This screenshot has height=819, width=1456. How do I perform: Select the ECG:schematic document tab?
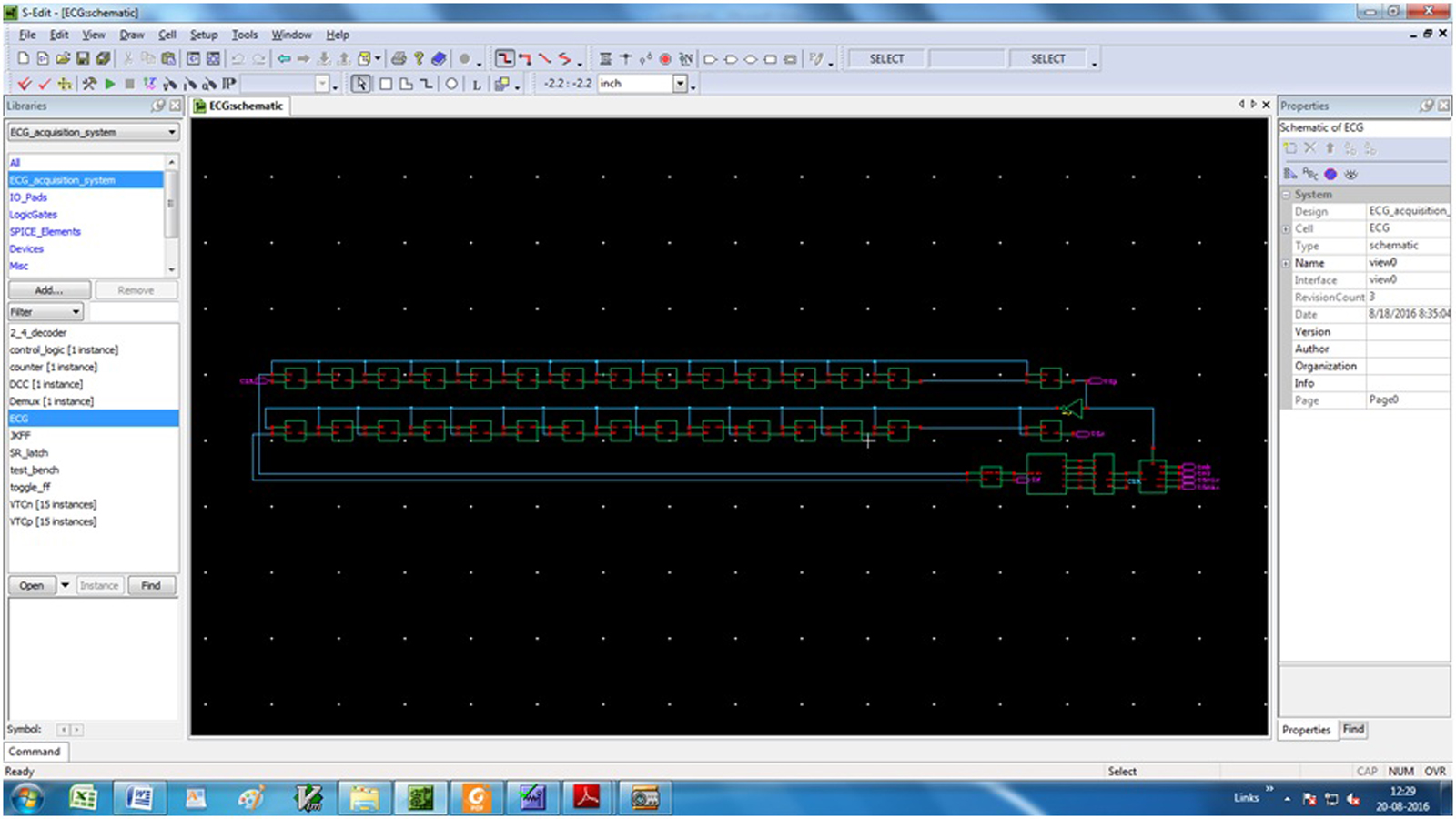pos(239,106)
